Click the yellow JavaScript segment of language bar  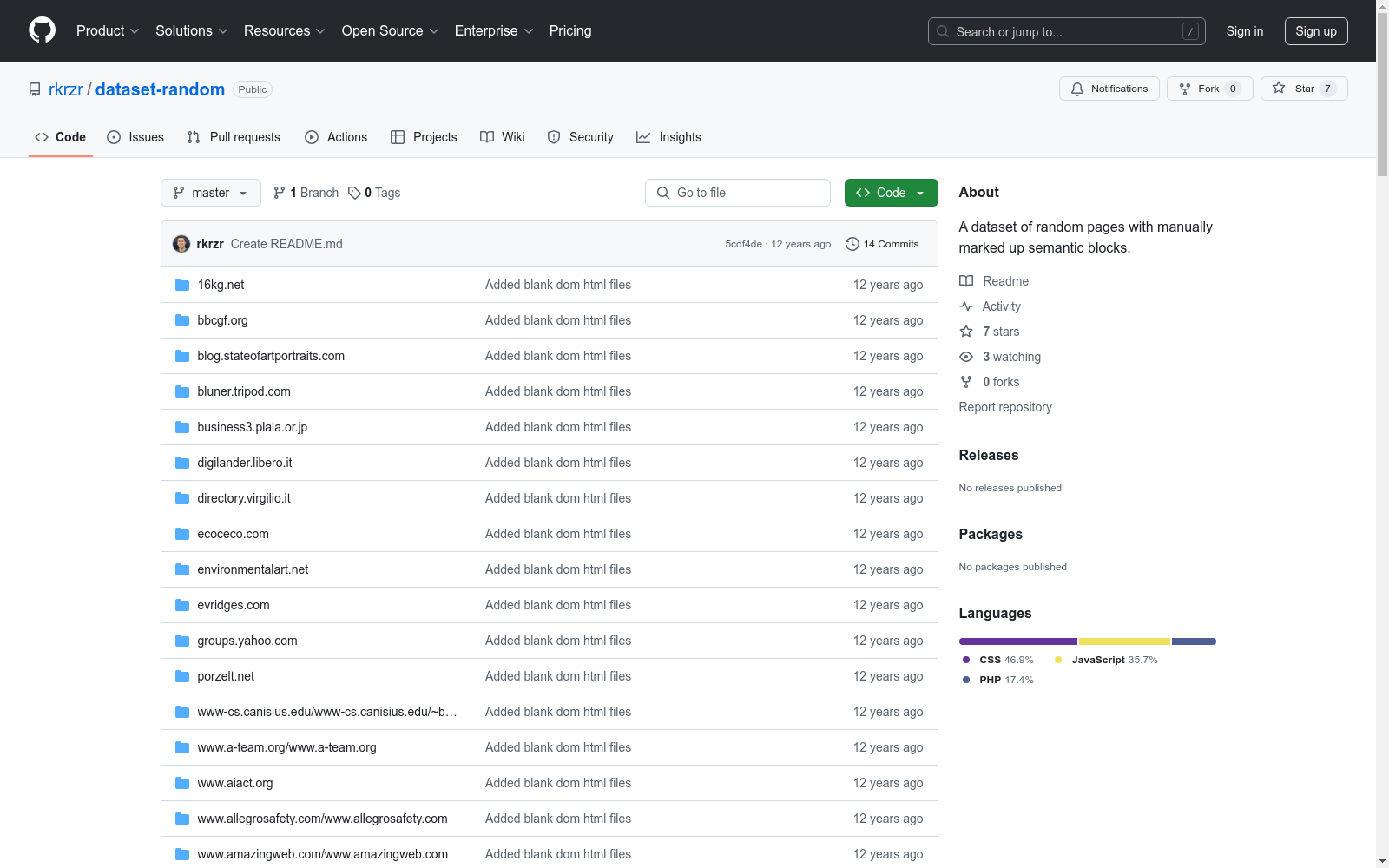[1124, 641]
